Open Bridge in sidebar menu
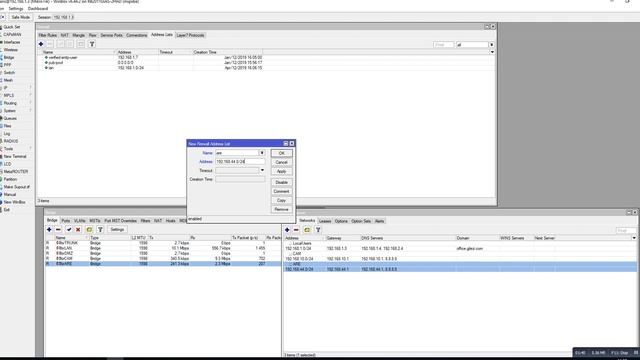This screenshot has height=360, width=640. point(9,58)
